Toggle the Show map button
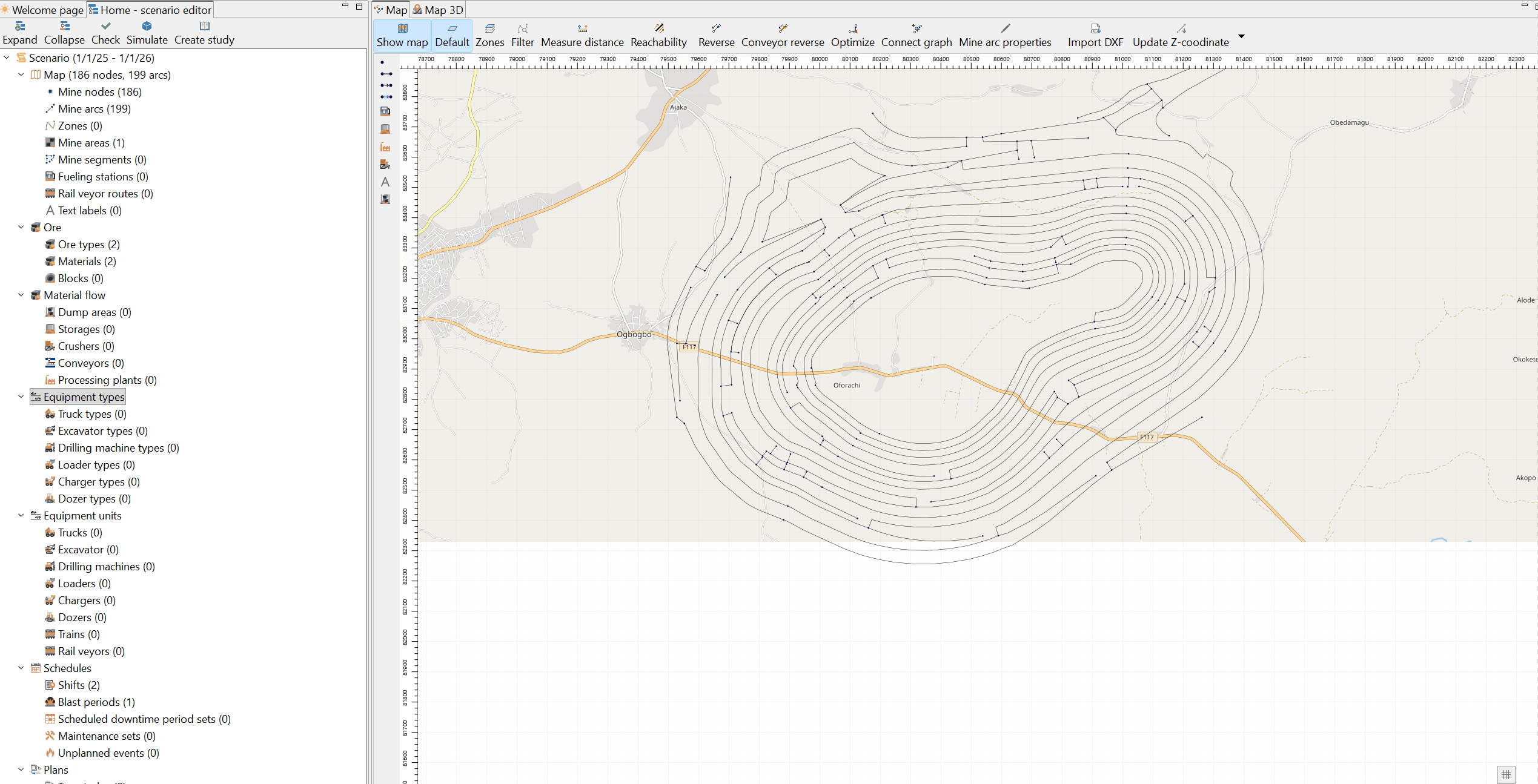 click(402, 35)
